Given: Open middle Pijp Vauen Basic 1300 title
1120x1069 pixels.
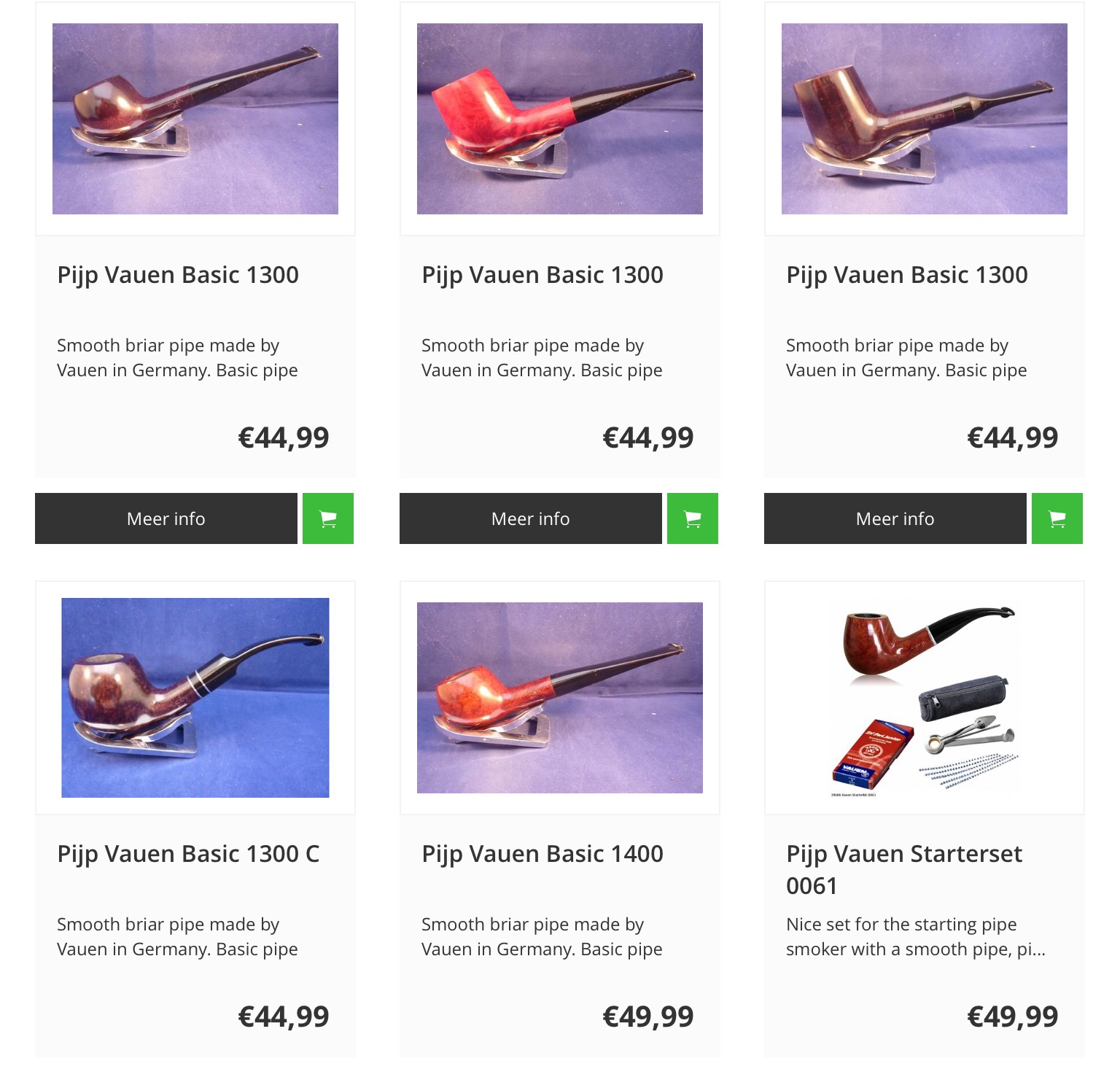Looking at the screenshot, I should click(542, 275).
